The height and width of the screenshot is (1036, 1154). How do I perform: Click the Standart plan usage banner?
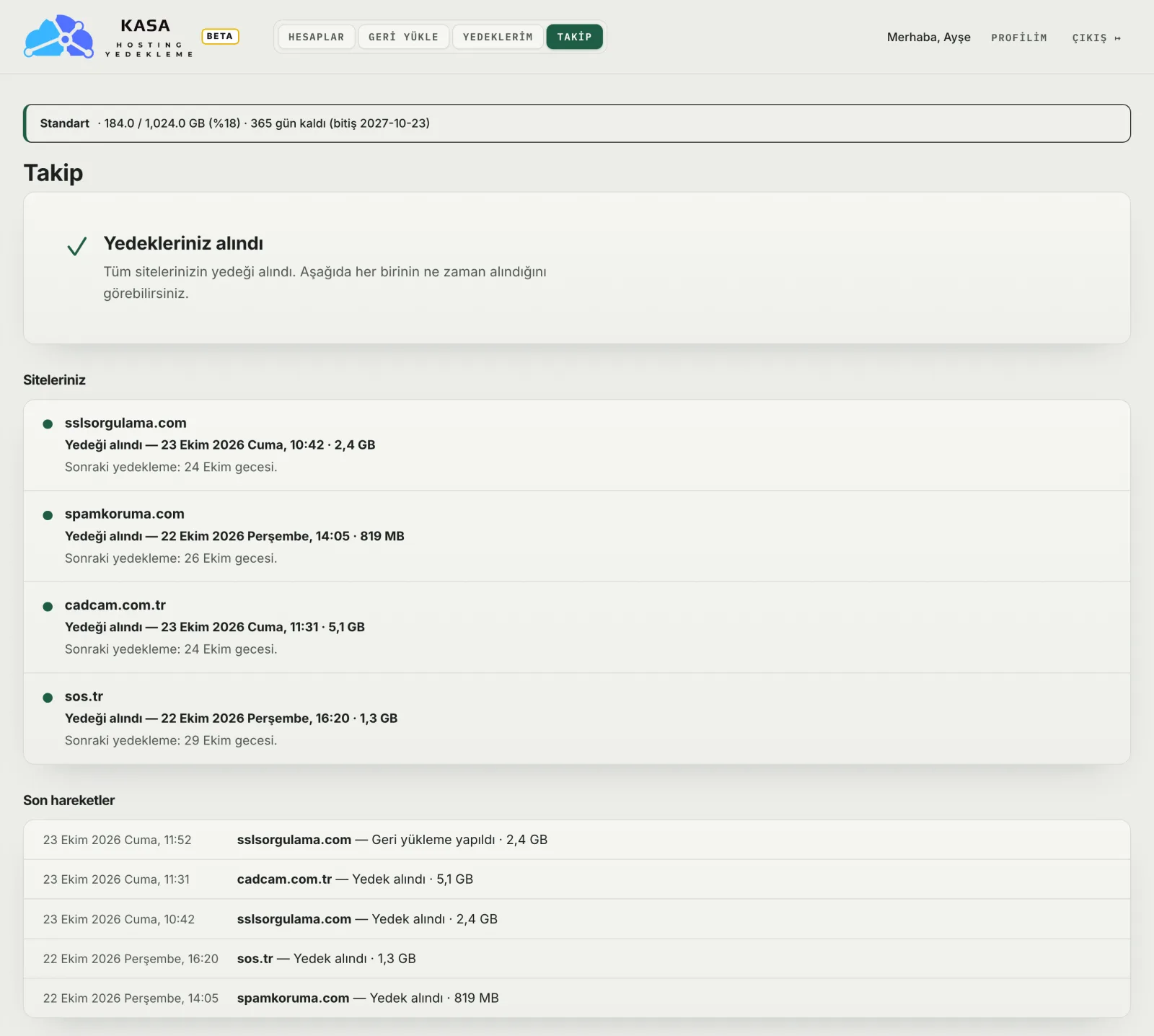point(577,123)
